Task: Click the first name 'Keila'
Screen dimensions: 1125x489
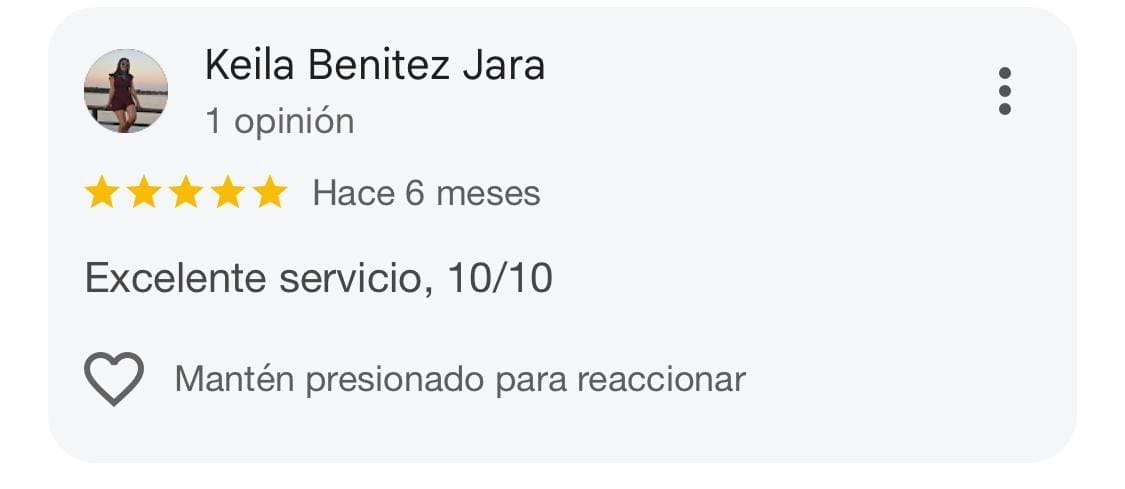Action: pyautogui.click(x=250, y=66)
